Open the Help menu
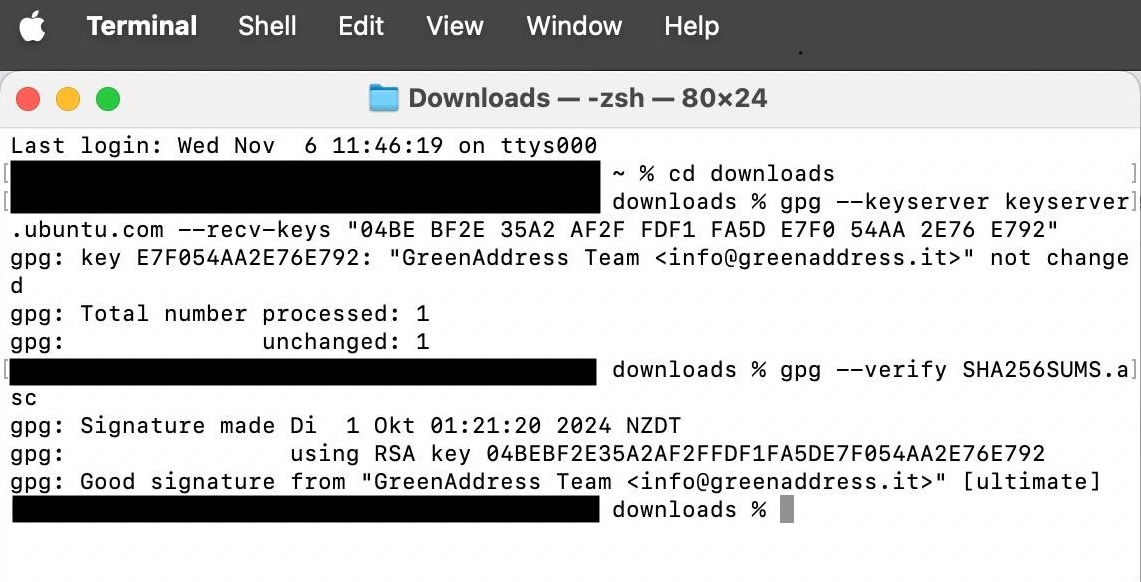 [691, 26]
